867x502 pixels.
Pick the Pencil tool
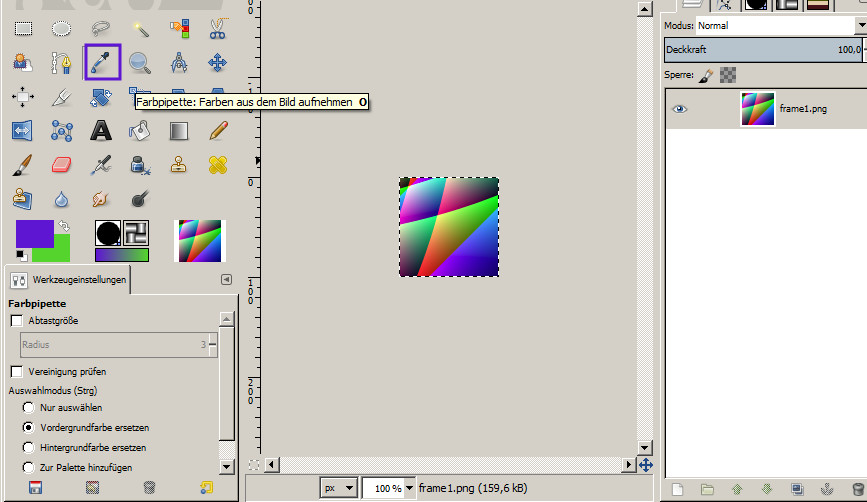pyautogui.click(x=218, y=131)
